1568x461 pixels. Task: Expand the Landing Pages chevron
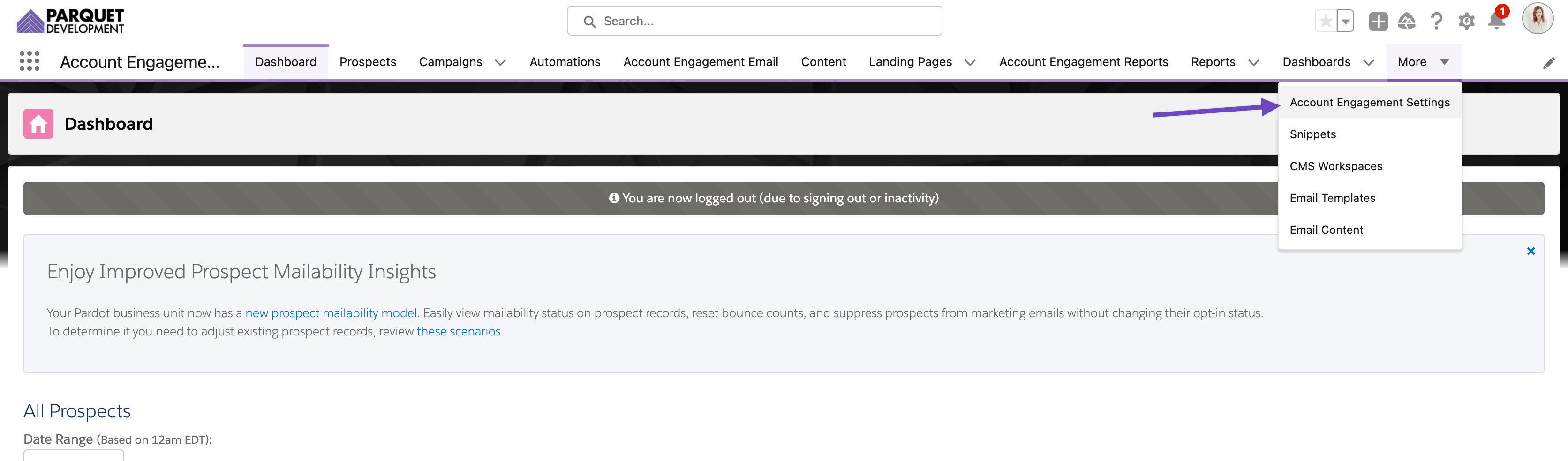click(x=970, y=63)
